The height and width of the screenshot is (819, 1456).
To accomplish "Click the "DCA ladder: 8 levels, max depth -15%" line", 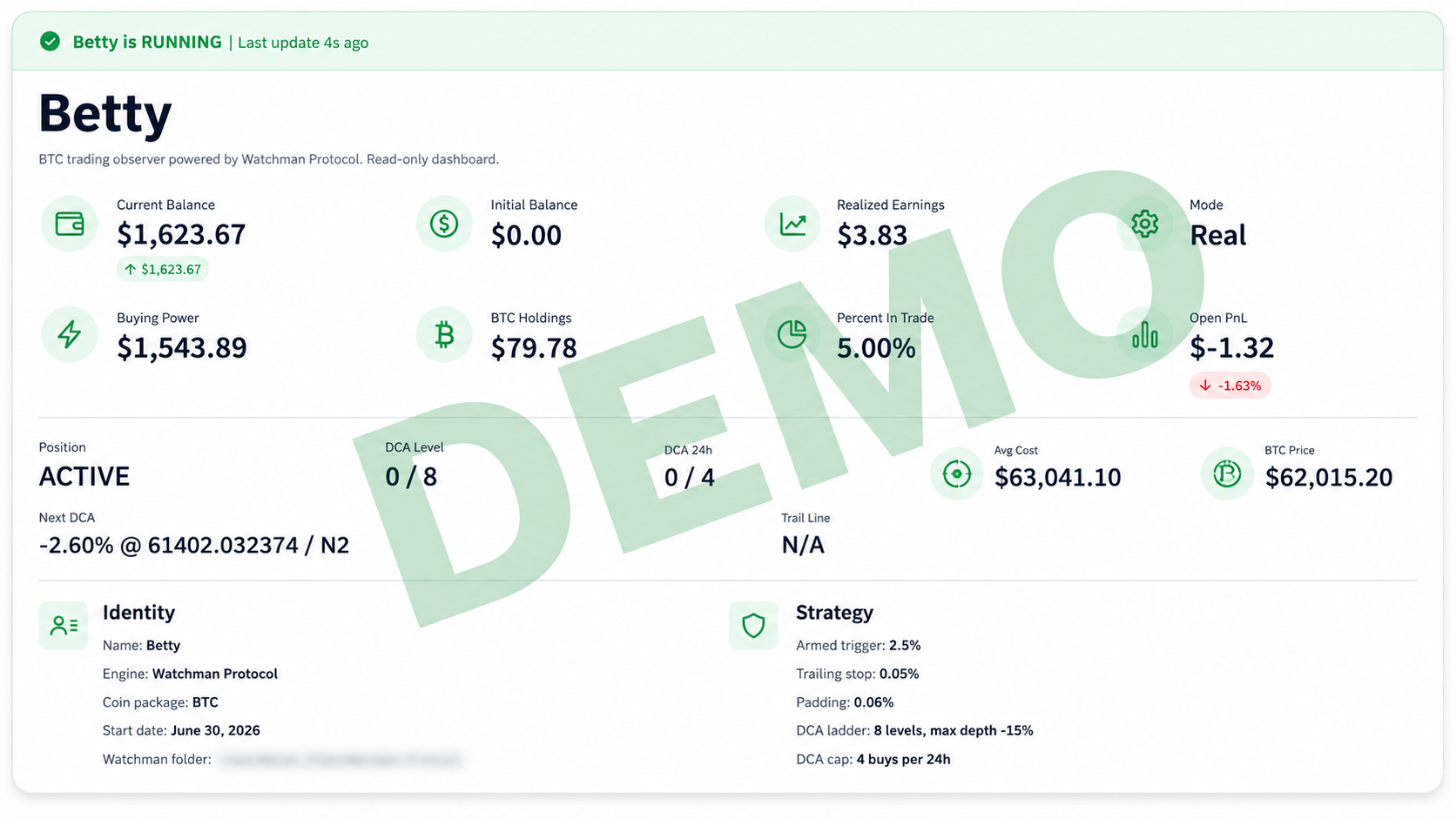I will pos(914,731).
